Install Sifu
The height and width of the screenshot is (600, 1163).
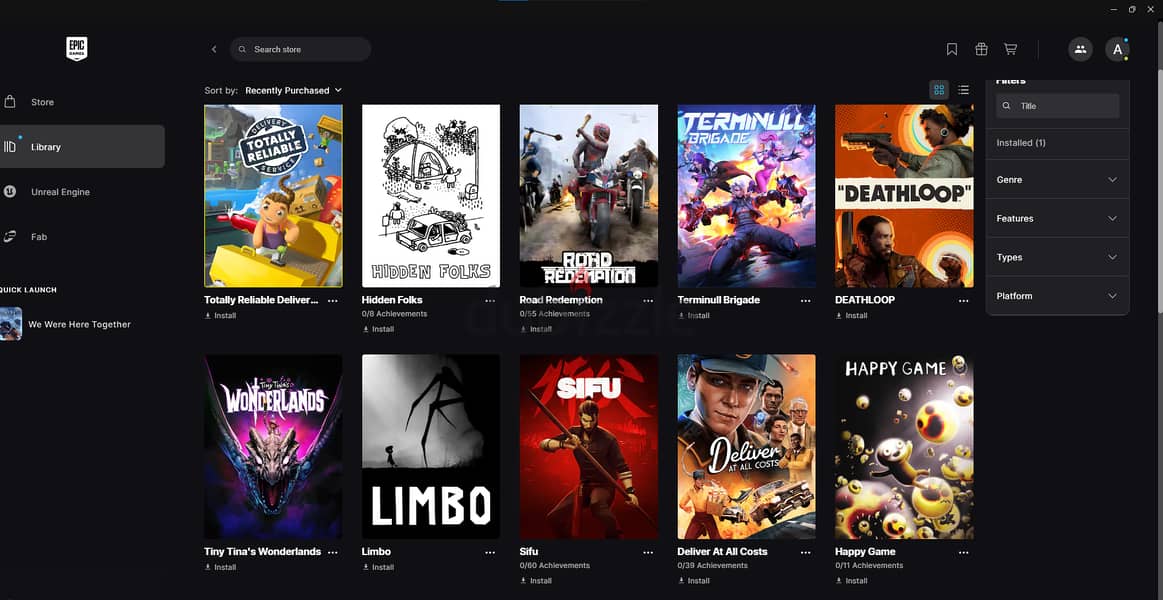tap(536, 580)
